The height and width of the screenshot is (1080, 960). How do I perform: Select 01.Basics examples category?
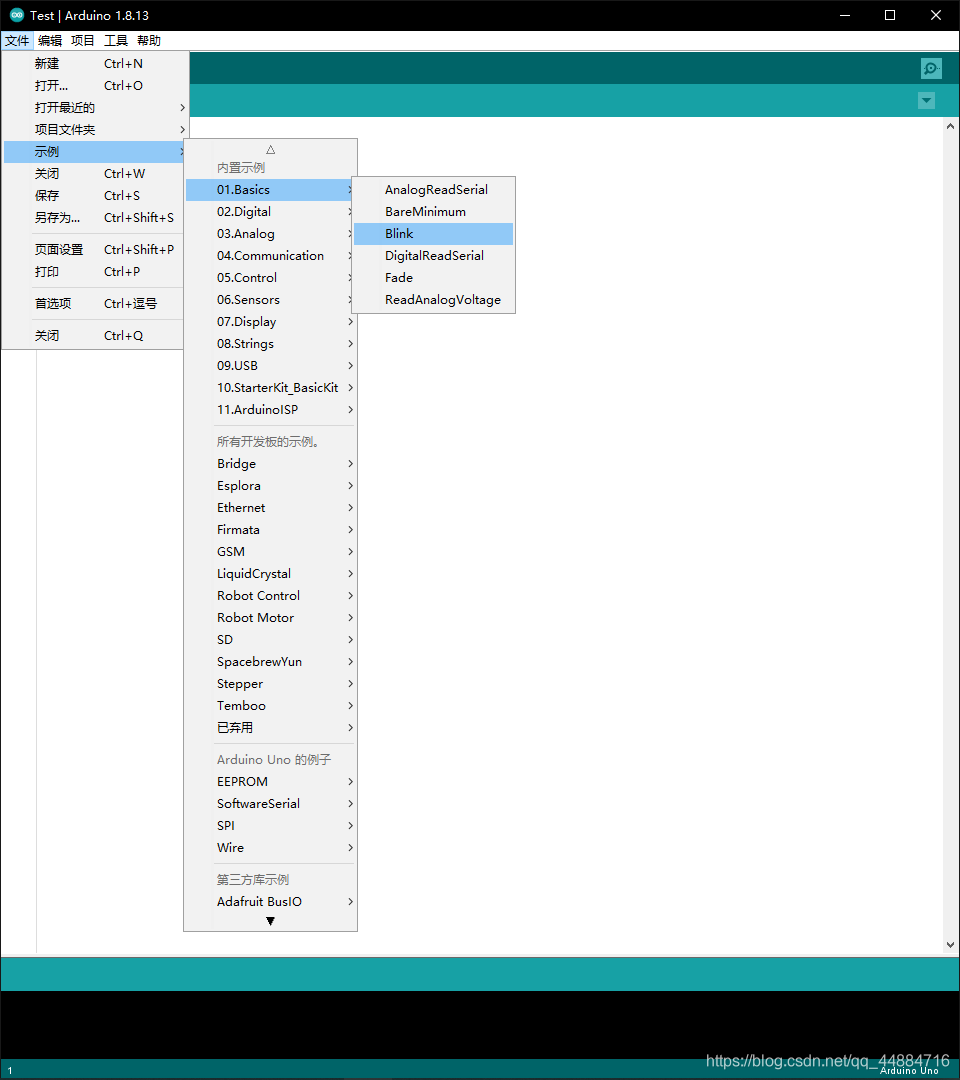(x=271, y=189)
